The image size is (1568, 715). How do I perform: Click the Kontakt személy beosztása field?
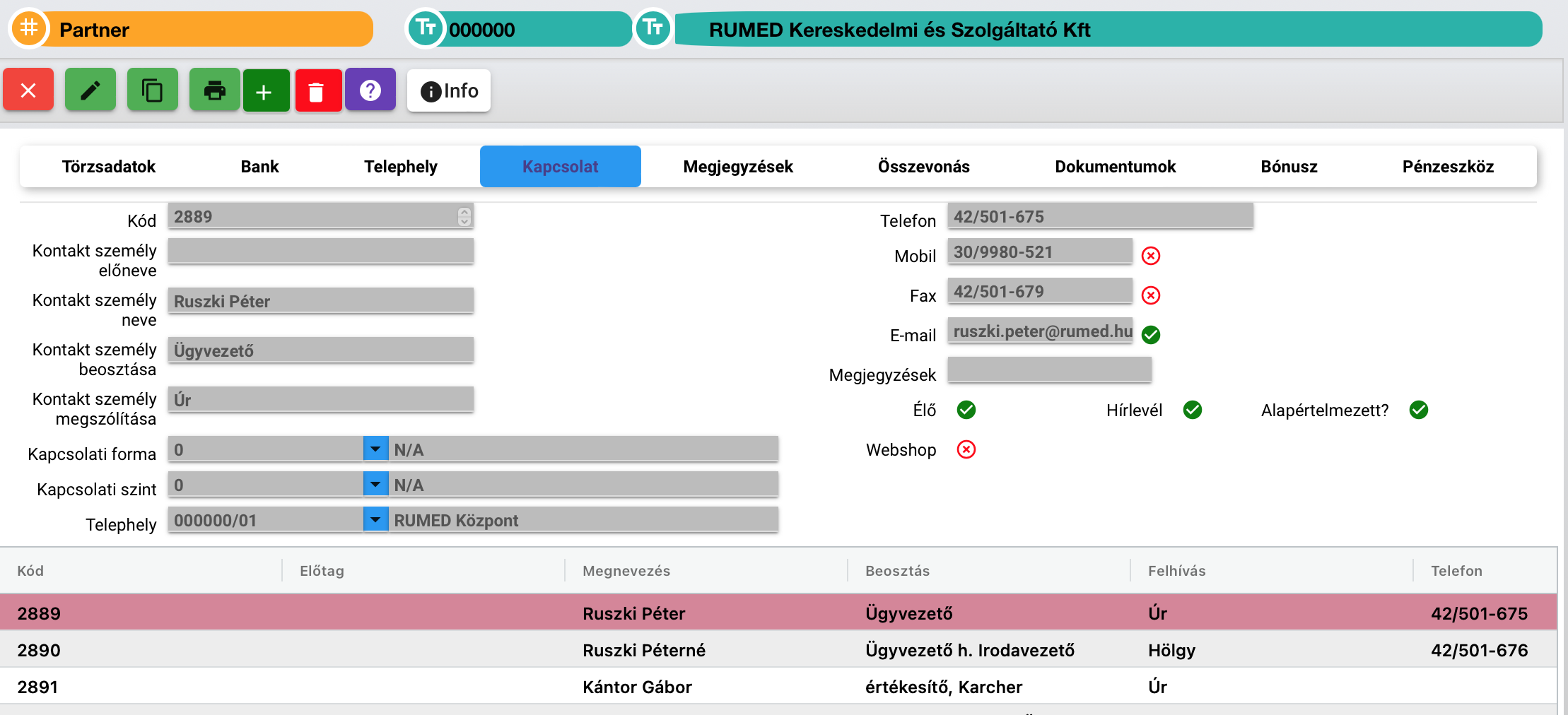pos(320,350)
